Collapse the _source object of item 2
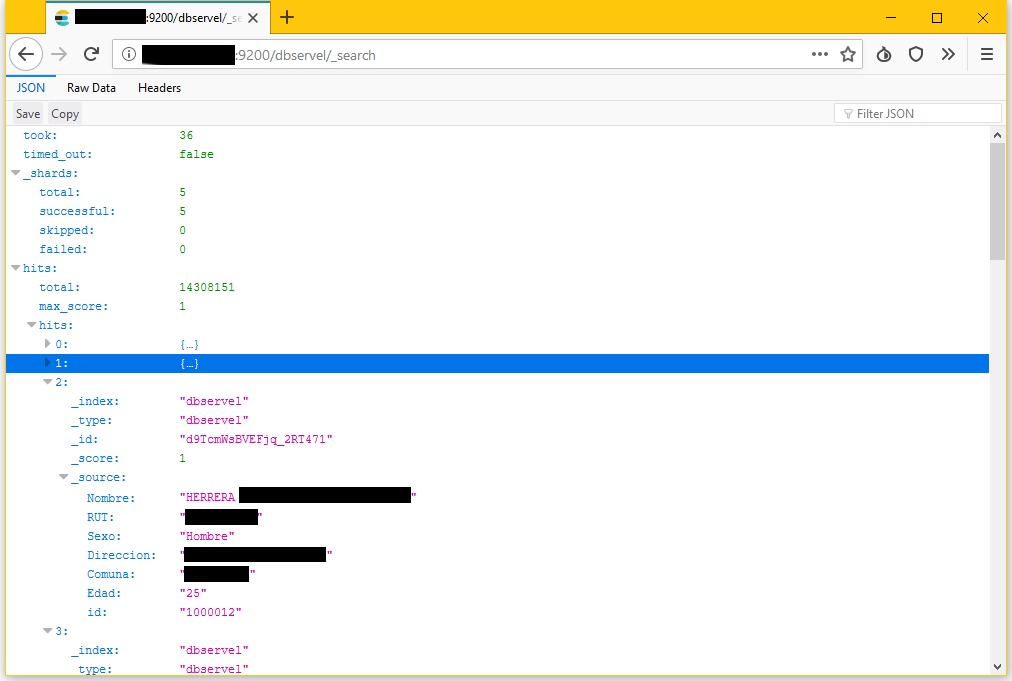The width and height of the screenshot is (1012, 681). coord(63,478)
